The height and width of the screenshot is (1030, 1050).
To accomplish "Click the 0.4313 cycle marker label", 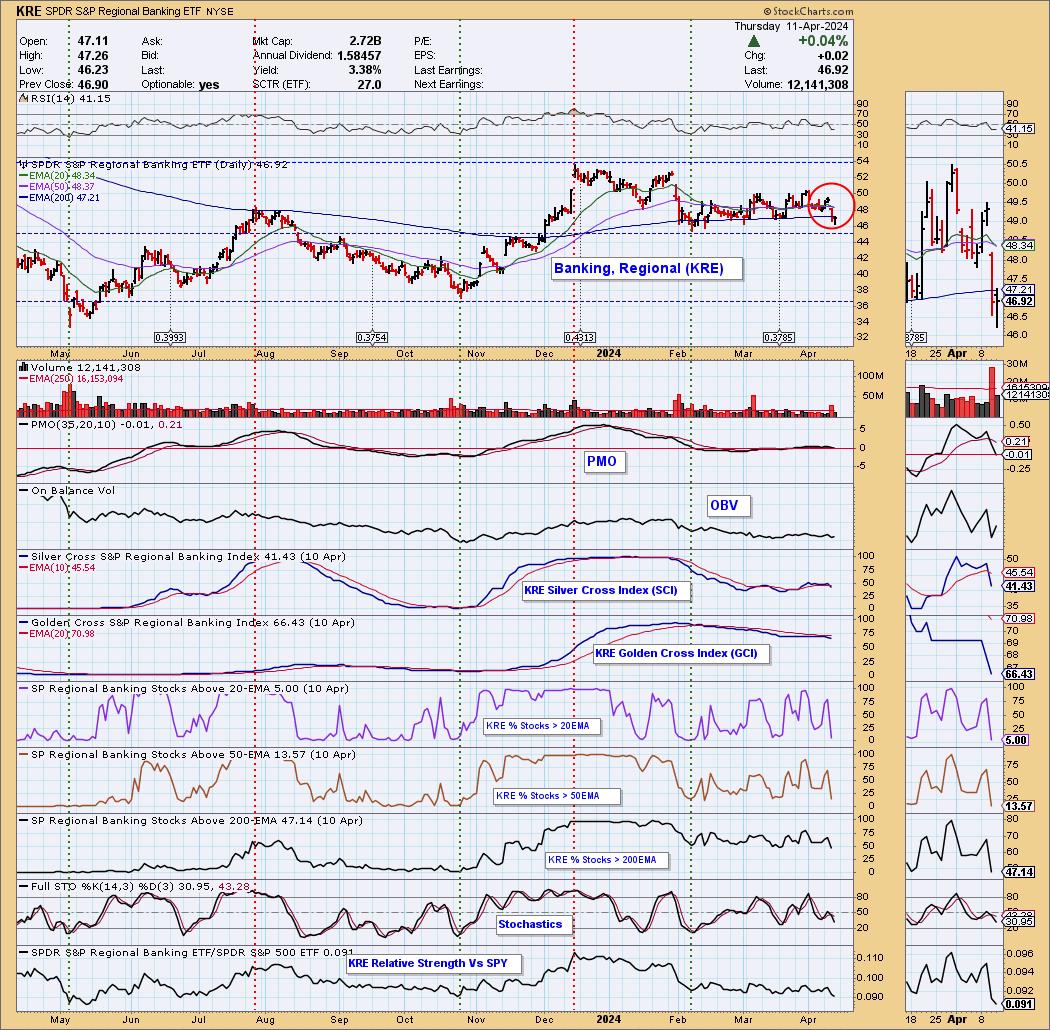I will point(580,338).
